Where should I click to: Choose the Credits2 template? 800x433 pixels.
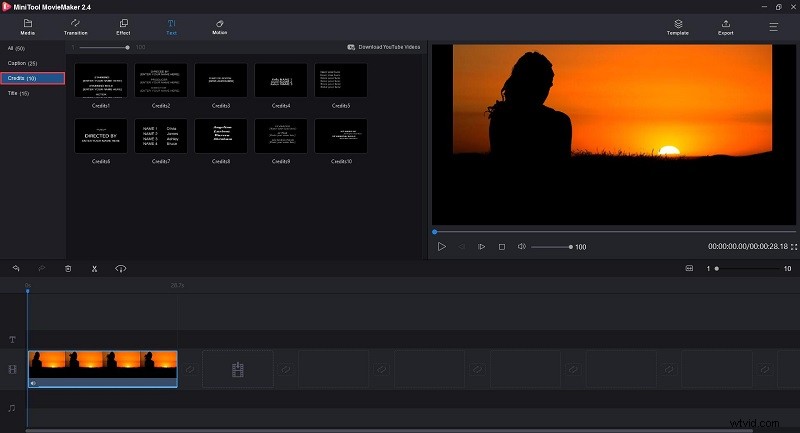[161, 80]
